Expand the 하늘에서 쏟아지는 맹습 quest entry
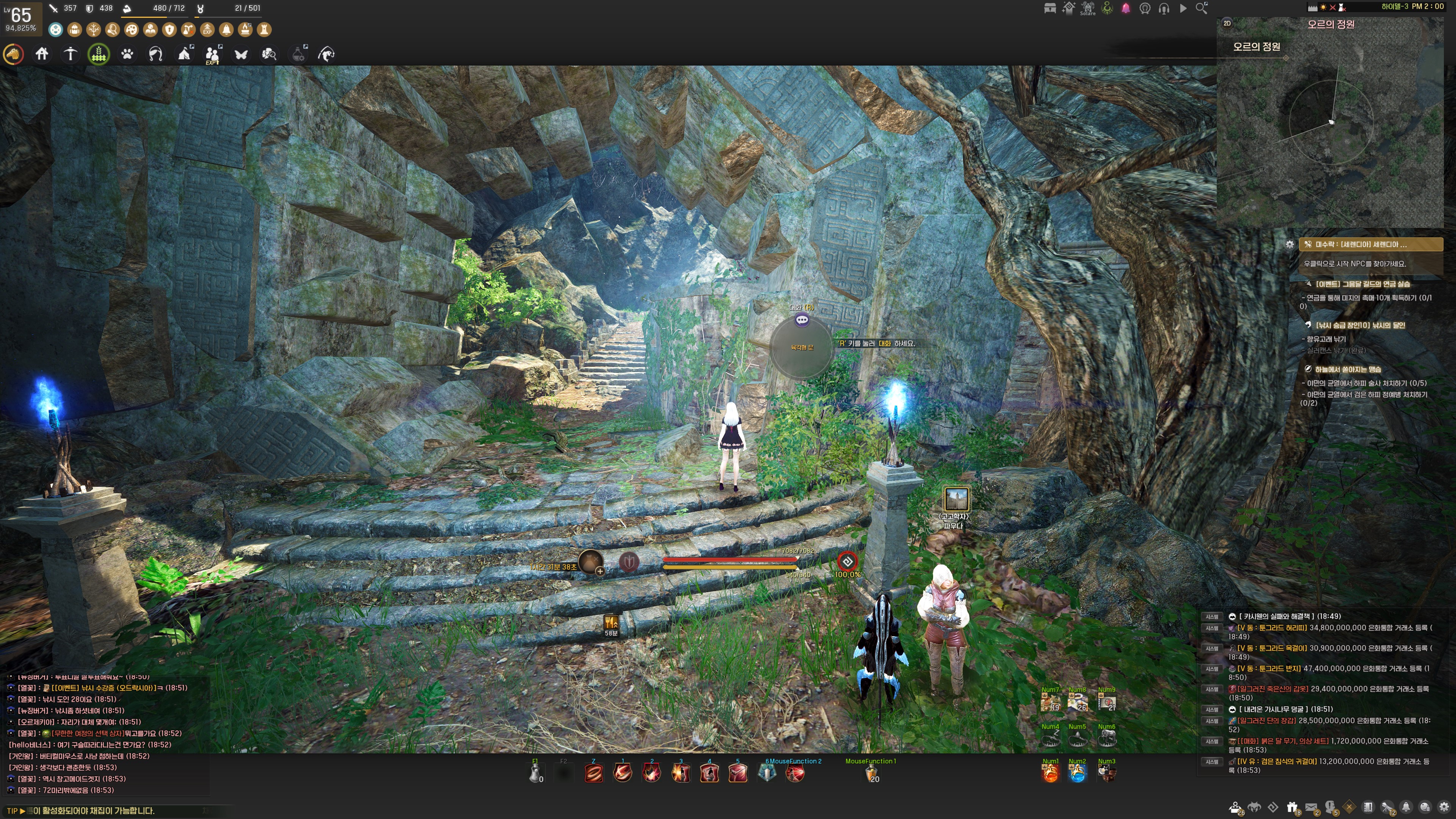1456x819 pixels. pos(1348,369)
